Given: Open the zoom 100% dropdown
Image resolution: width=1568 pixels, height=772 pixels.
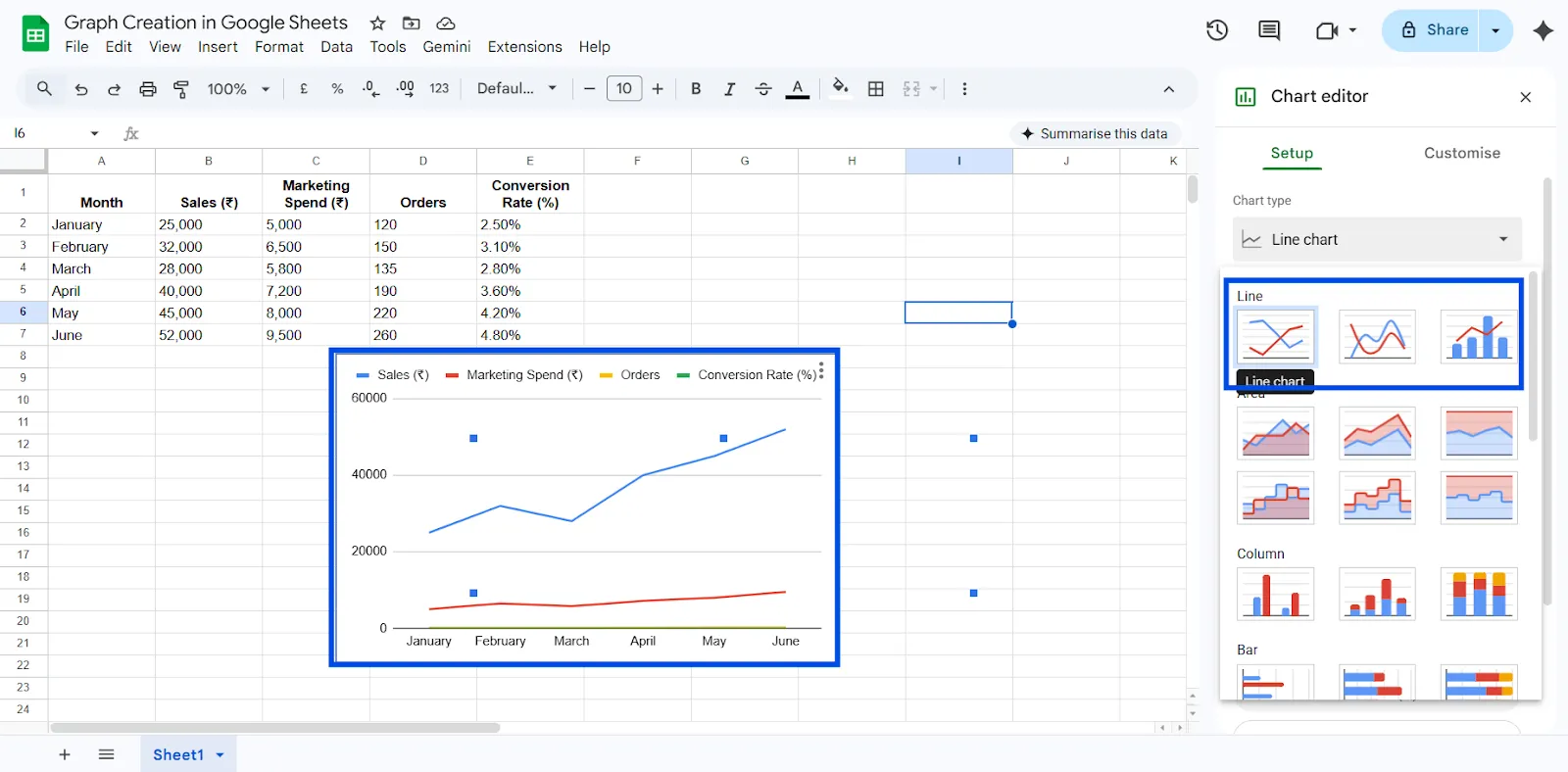Looking at the screenshot, I should [x=238, y=89].
